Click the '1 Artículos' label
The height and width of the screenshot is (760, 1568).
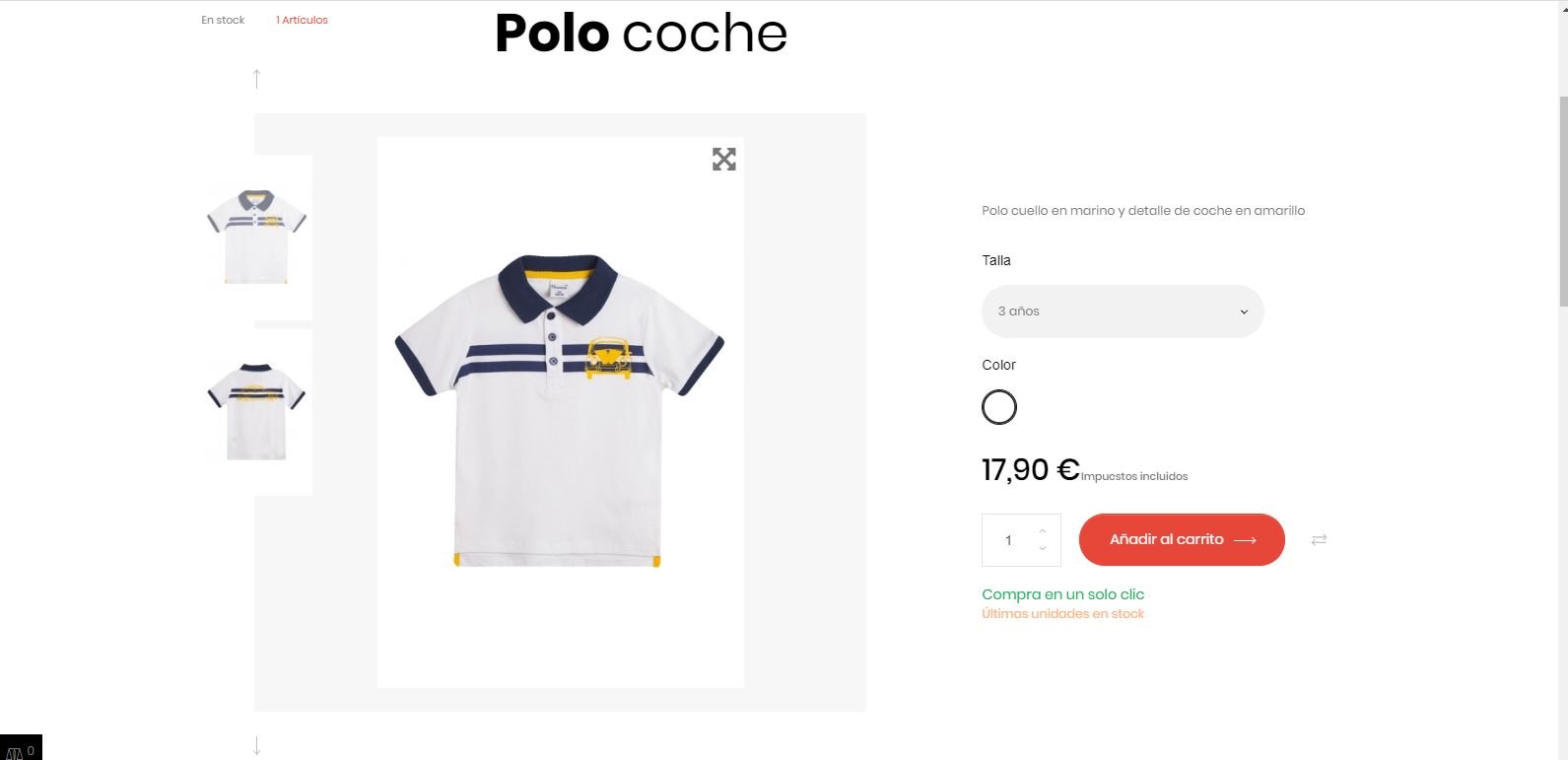coord(302,20)
